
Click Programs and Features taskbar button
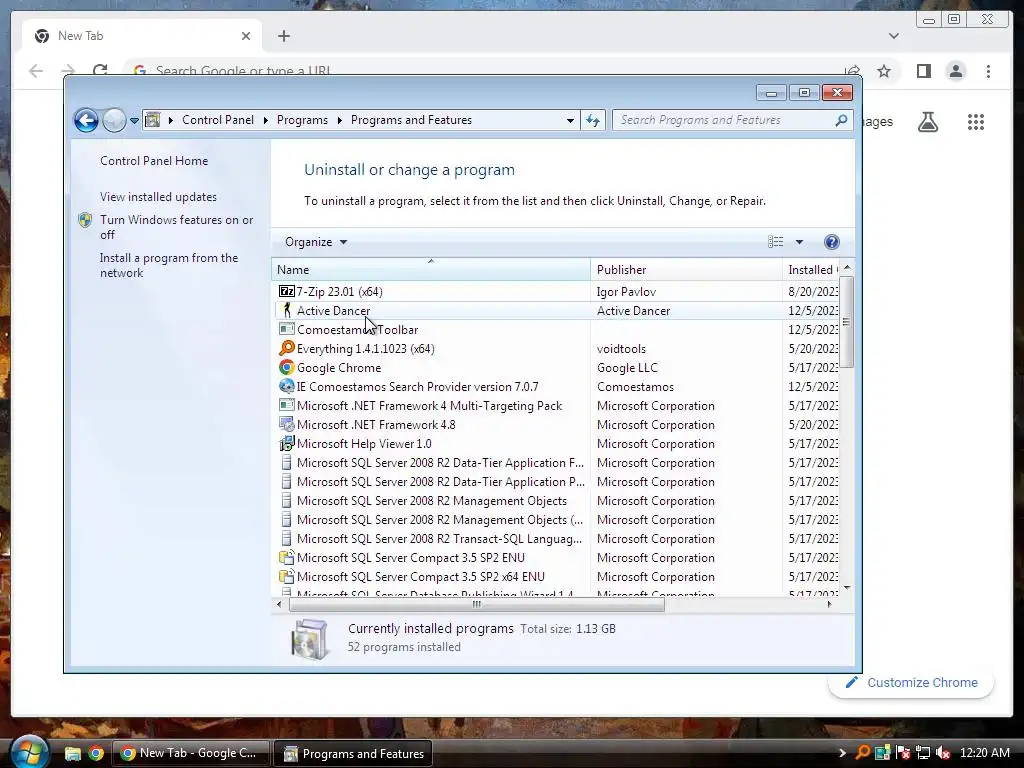[353, 754]
